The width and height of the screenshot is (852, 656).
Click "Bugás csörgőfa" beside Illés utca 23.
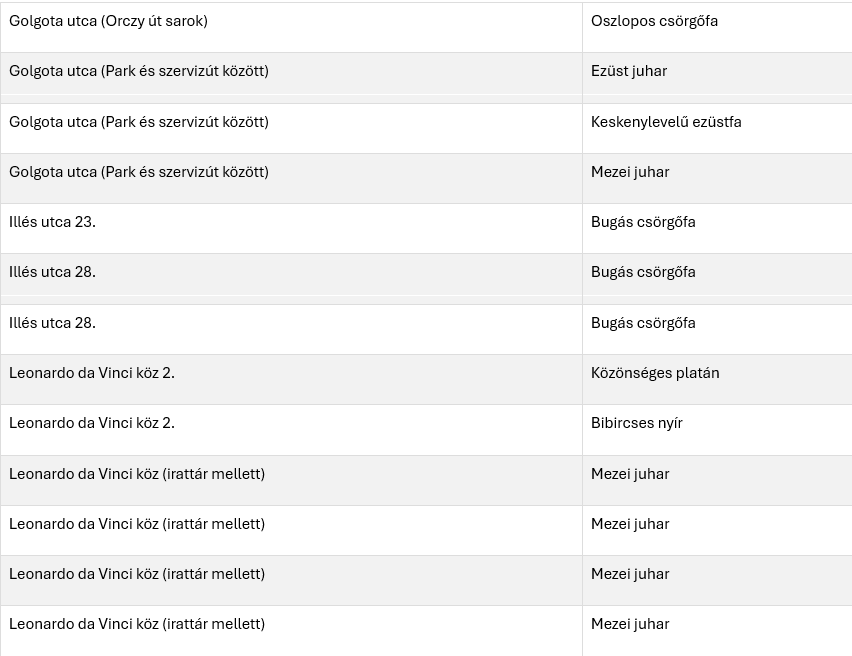point(643,222)
